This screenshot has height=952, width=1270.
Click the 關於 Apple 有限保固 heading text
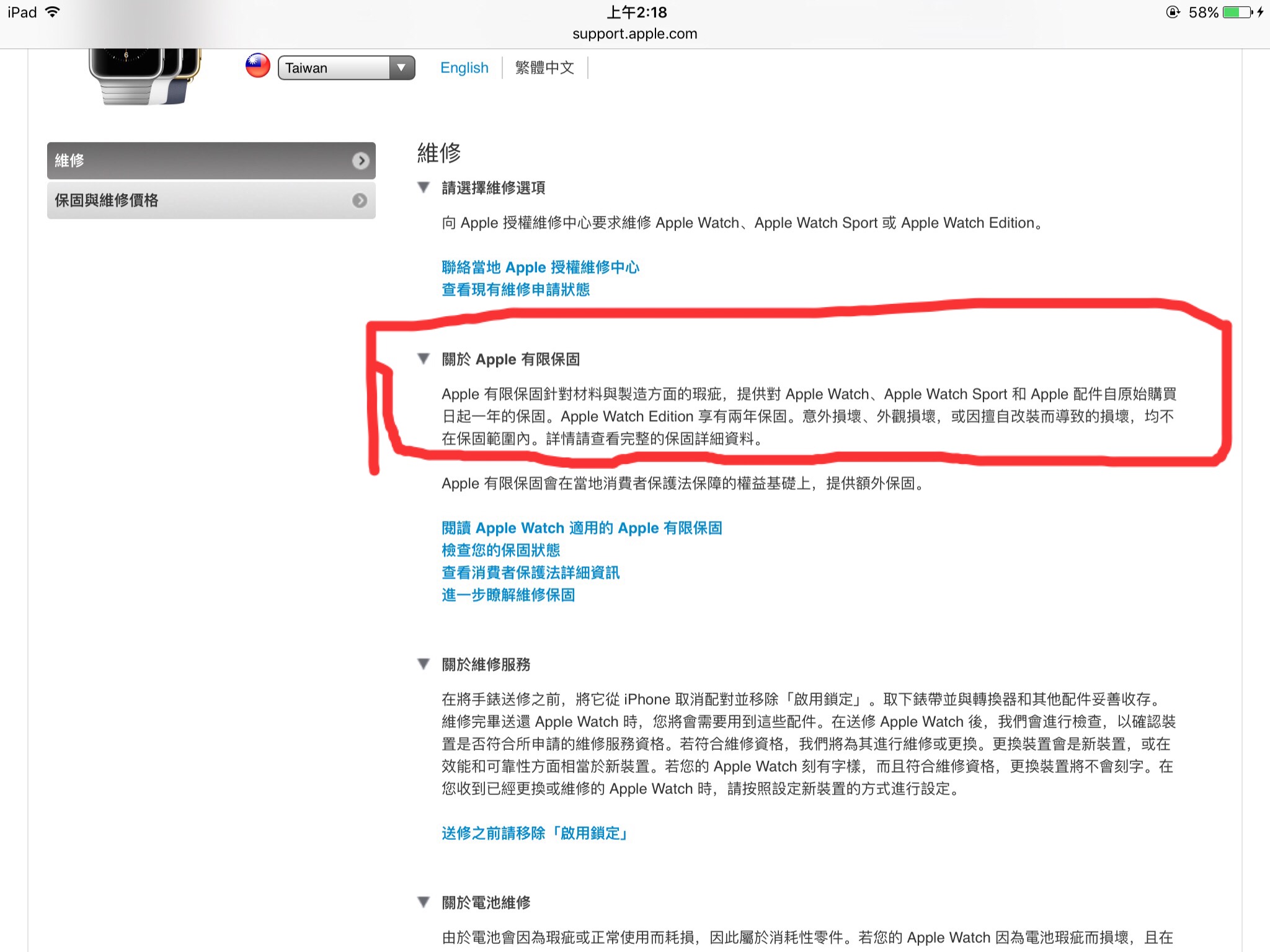(x=510, y=359)
